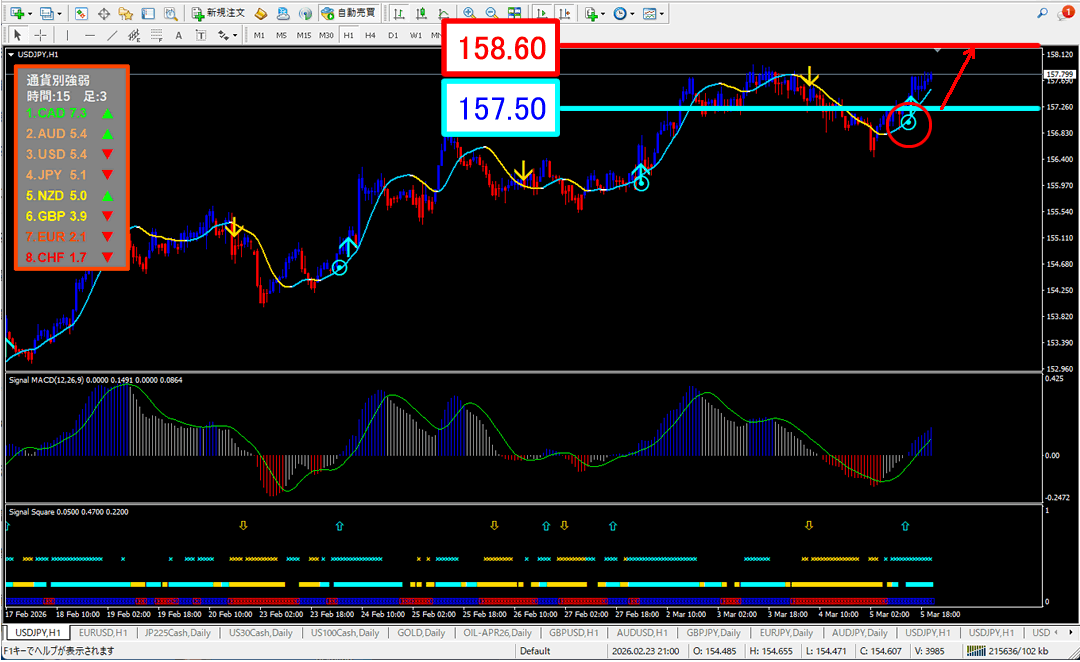The width and height of the screenshot is (1080, 662).
Task: Select the horizontal line drawing tool
Action: 90,35
